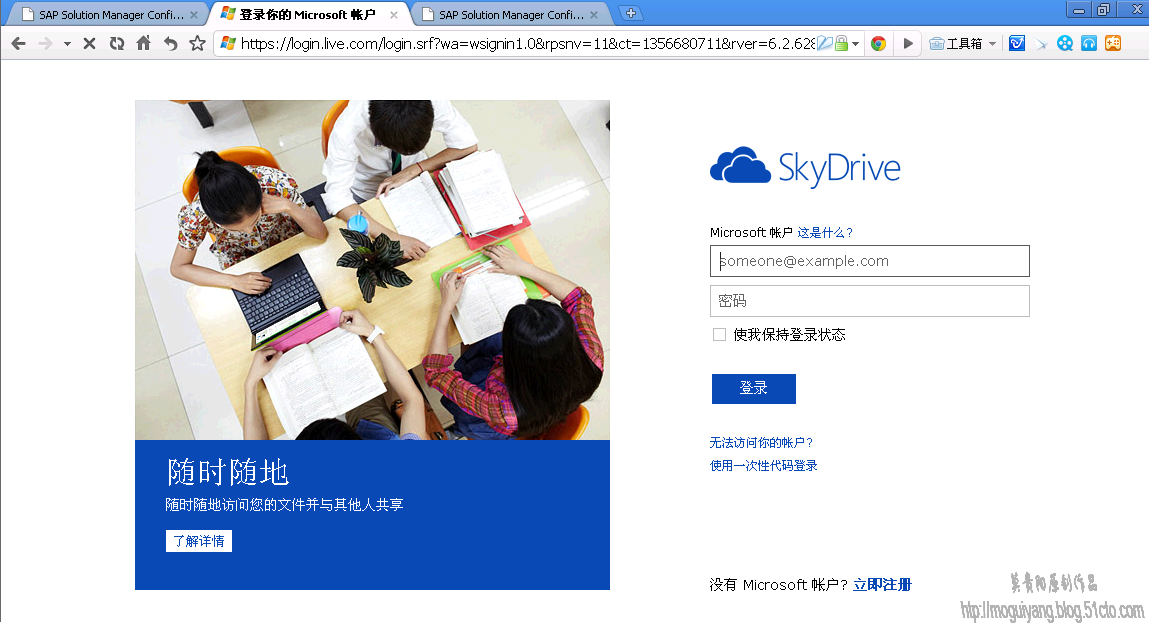Click the 密码 password field
The height and width of the screenshot is (625, 1174).
tap(869, 301)
